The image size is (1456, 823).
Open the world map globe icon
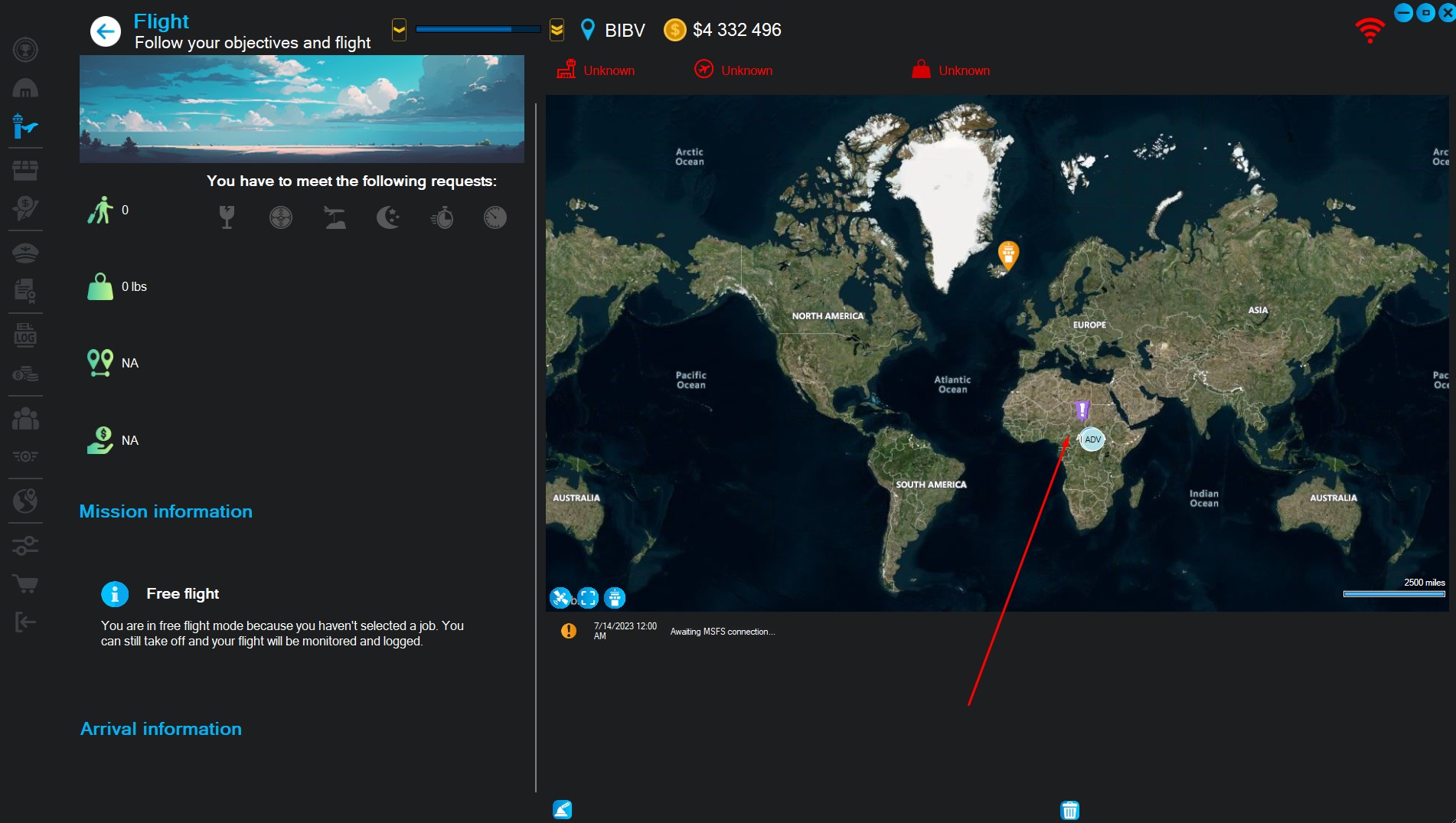pos(25,501)
